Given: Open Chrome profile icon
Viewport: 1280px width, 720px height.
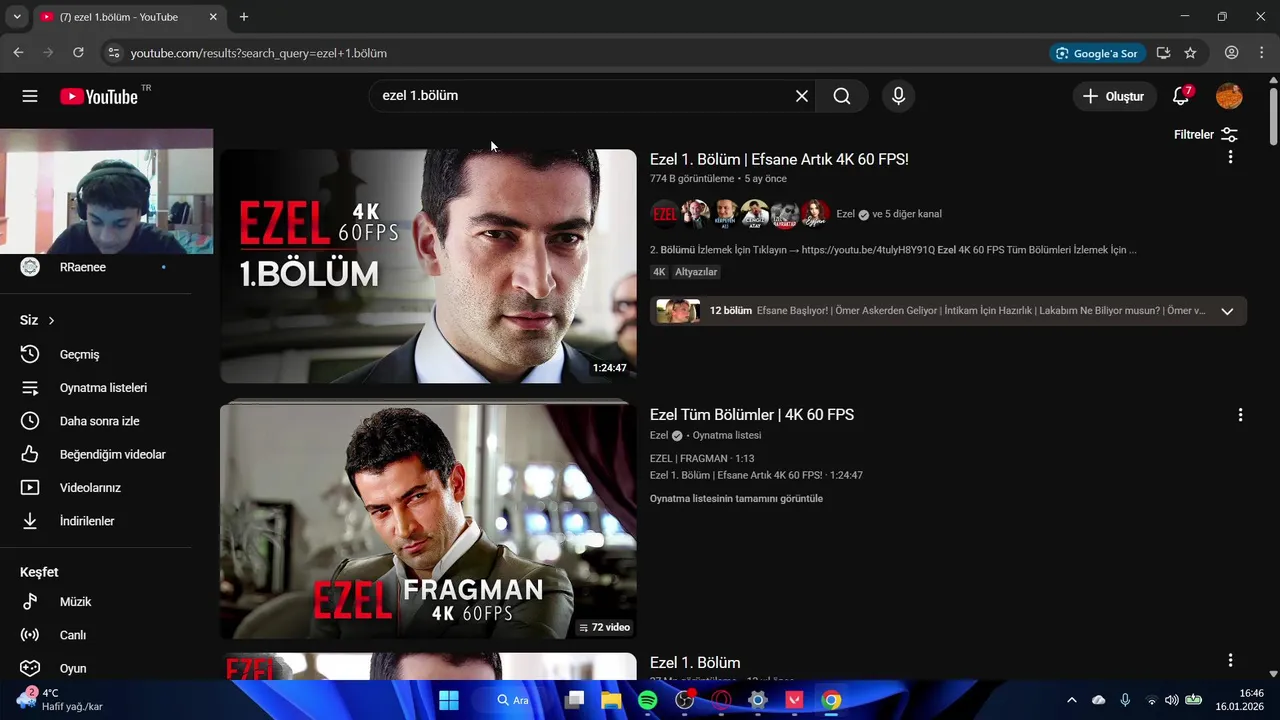Looking at the screenshot, I should point(1232,53).
